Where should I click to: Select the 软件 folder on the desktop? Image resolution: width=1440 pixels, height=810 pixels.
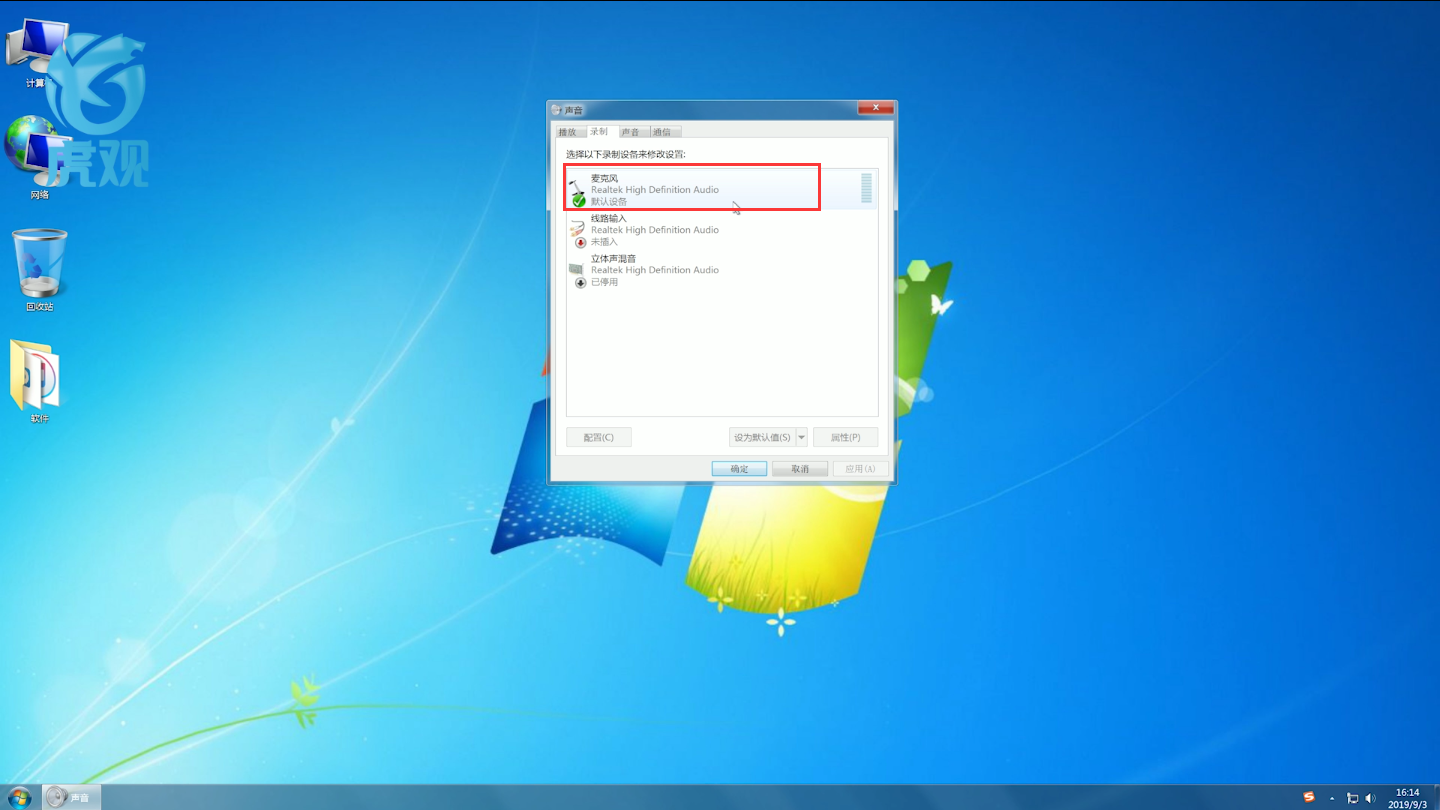click(x=38, y=381)
